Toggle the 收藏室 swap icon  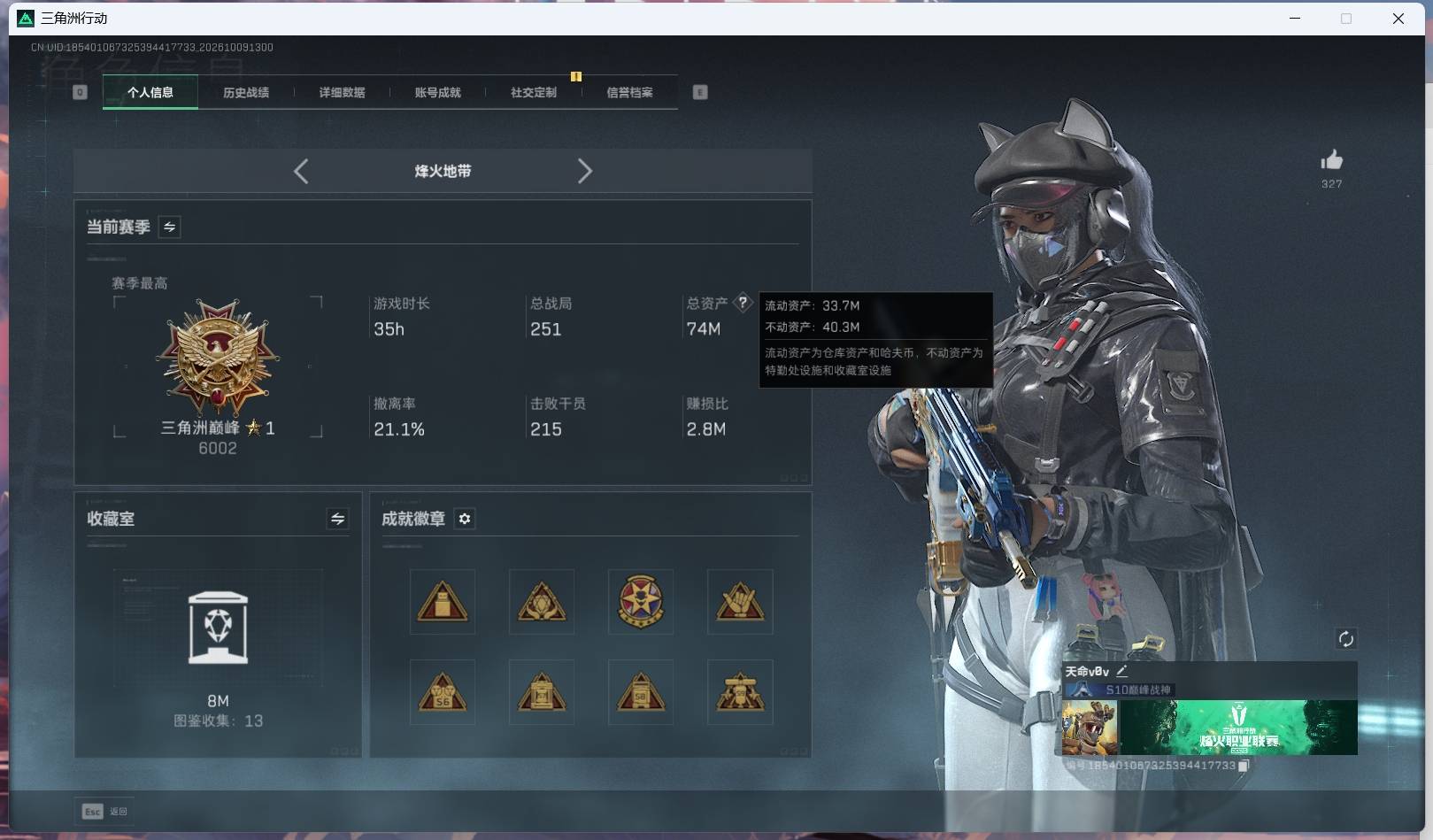[337, 519]
